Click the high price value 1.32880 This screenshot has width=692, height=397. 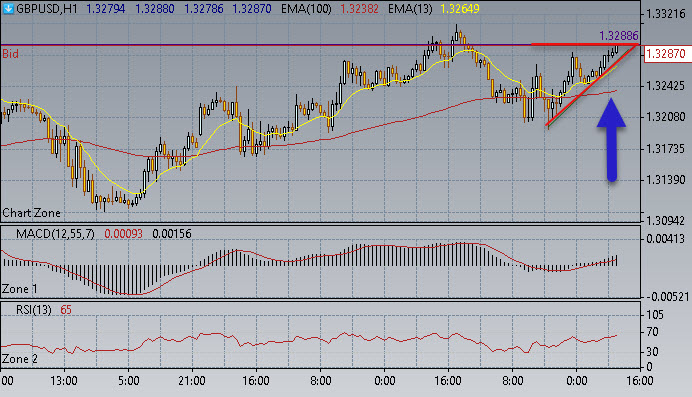click(154, 9)
